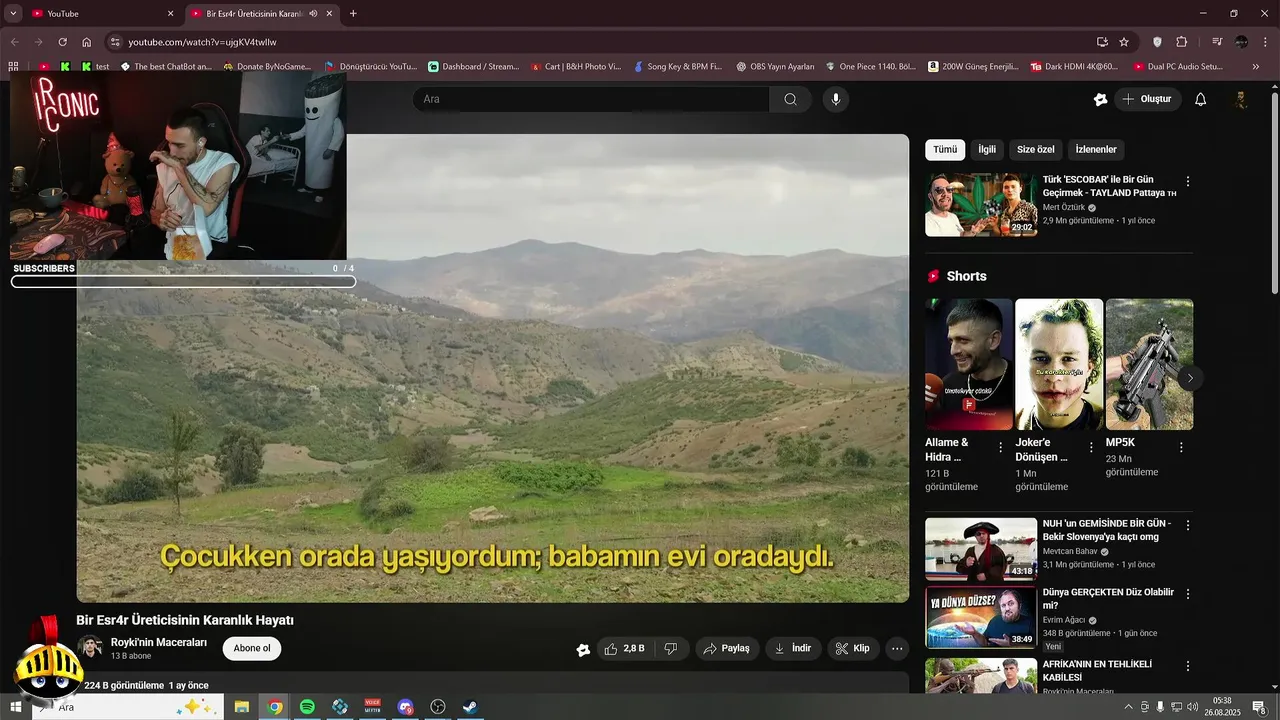Viewport: 1280px width, 720px height.
Task: Click the Royki'nin Maceraları channel avatar
Action: coord(90,648)
